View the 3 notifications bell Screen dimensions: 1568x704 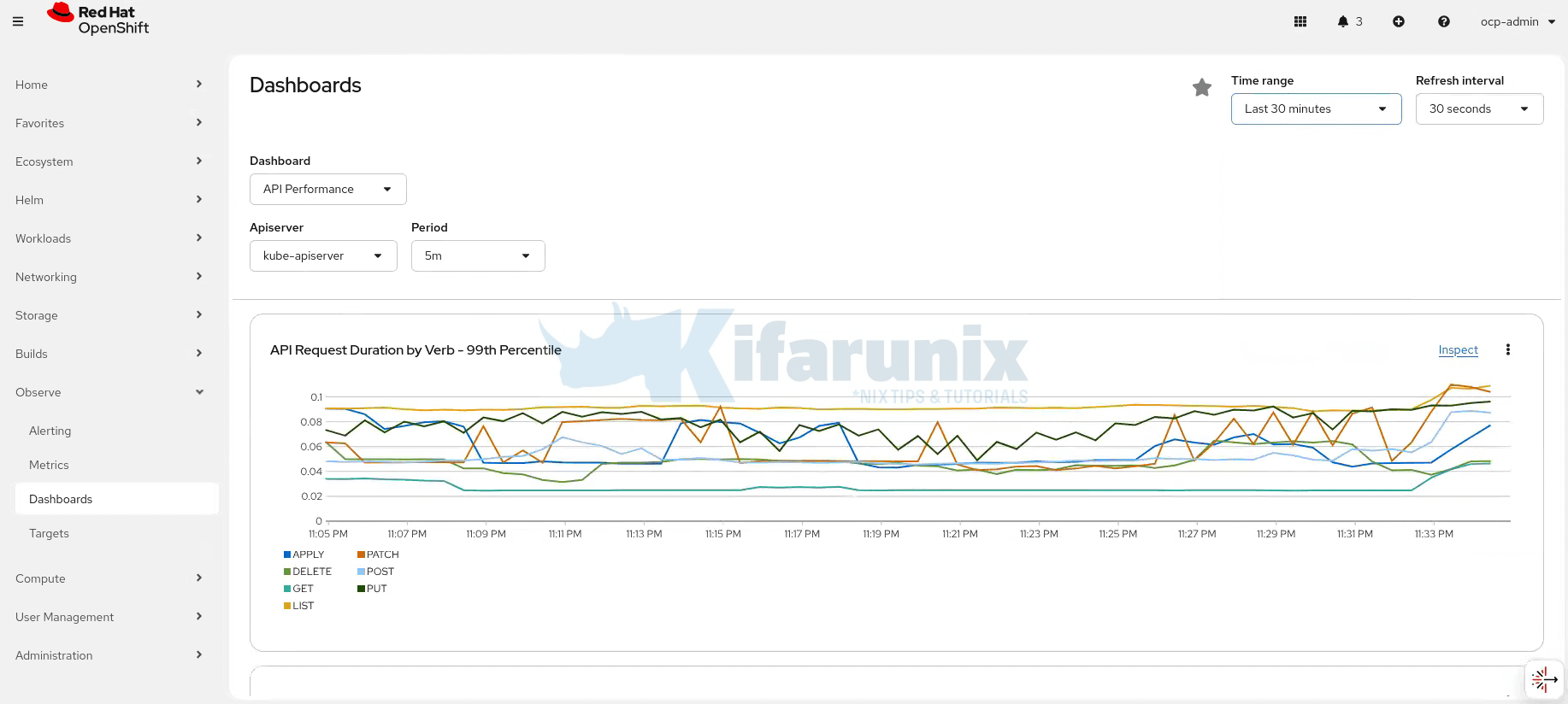click(1350, 21)
